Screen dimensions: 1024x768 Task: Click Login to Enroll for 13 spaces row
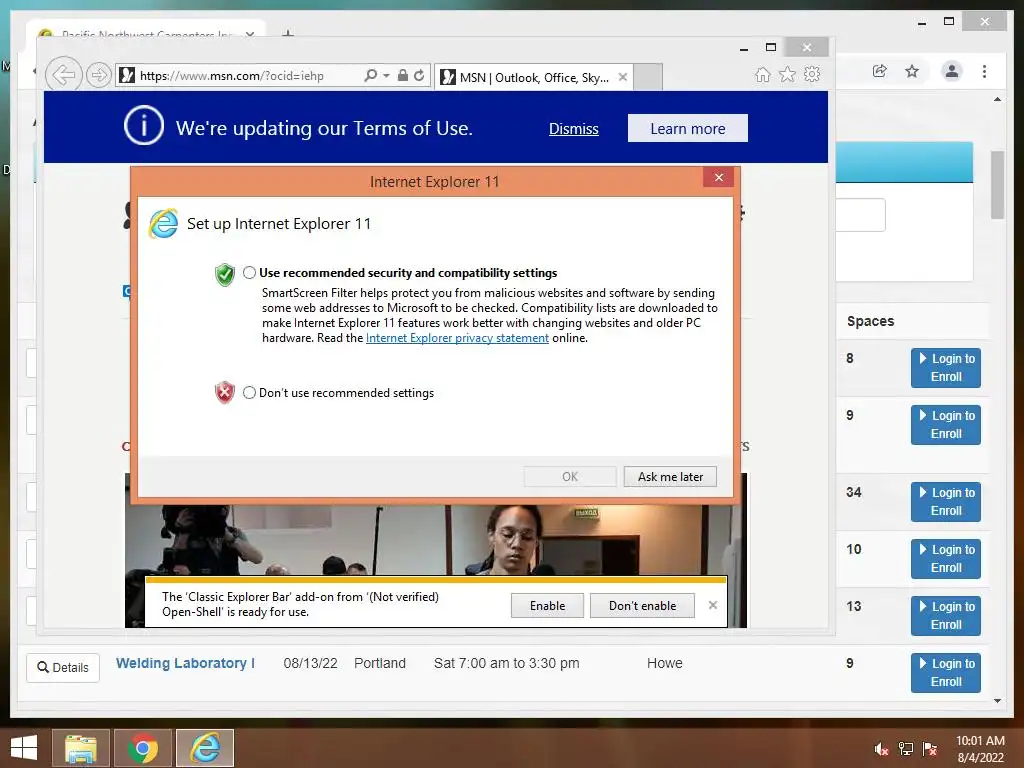tap(946, 615)
